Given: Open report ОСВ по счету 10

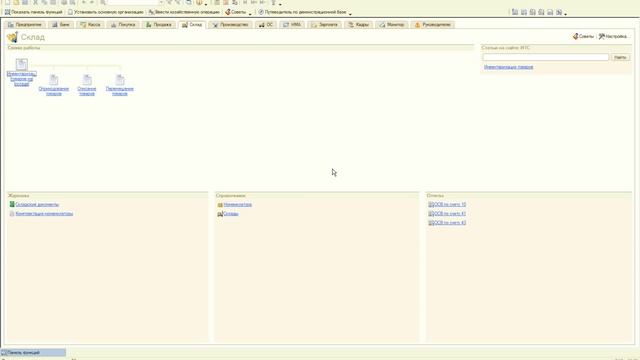Looking at the screenshot, I should 450,204.
